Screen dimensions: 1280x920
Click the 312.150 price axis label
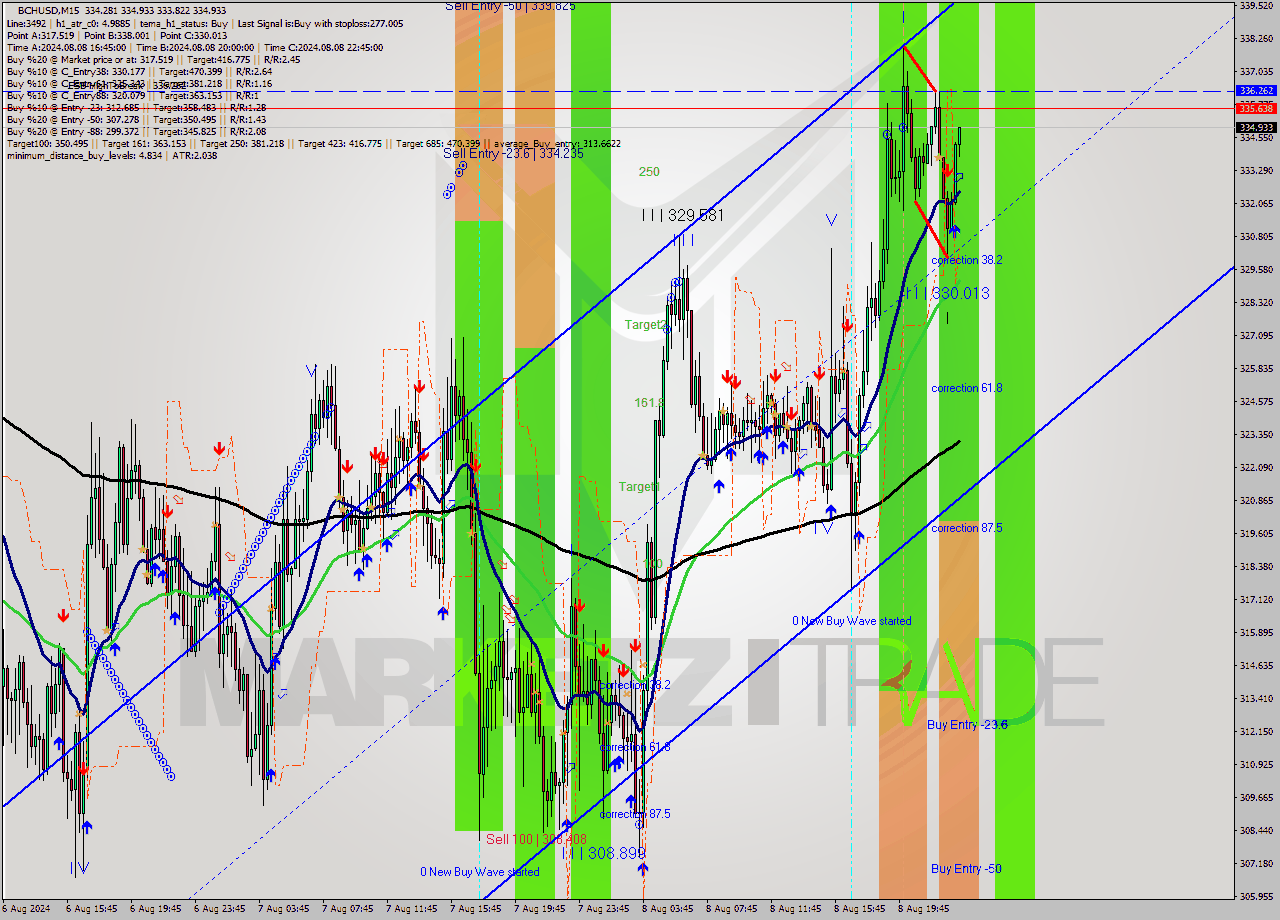pyautogui.click(x=1256, y=732)
